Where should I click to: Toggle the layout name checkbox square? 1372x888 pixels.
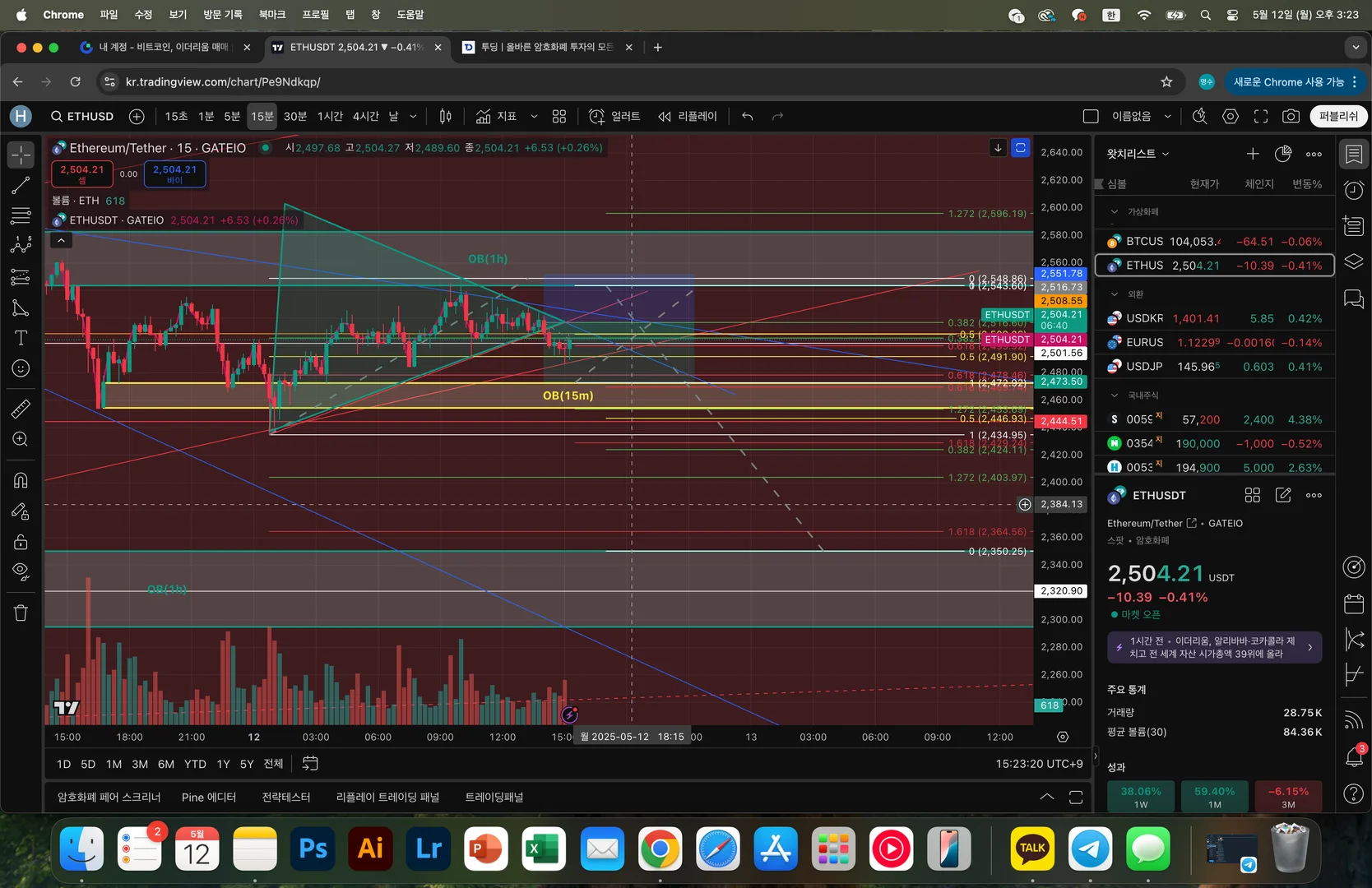[x=1091, y=117]
